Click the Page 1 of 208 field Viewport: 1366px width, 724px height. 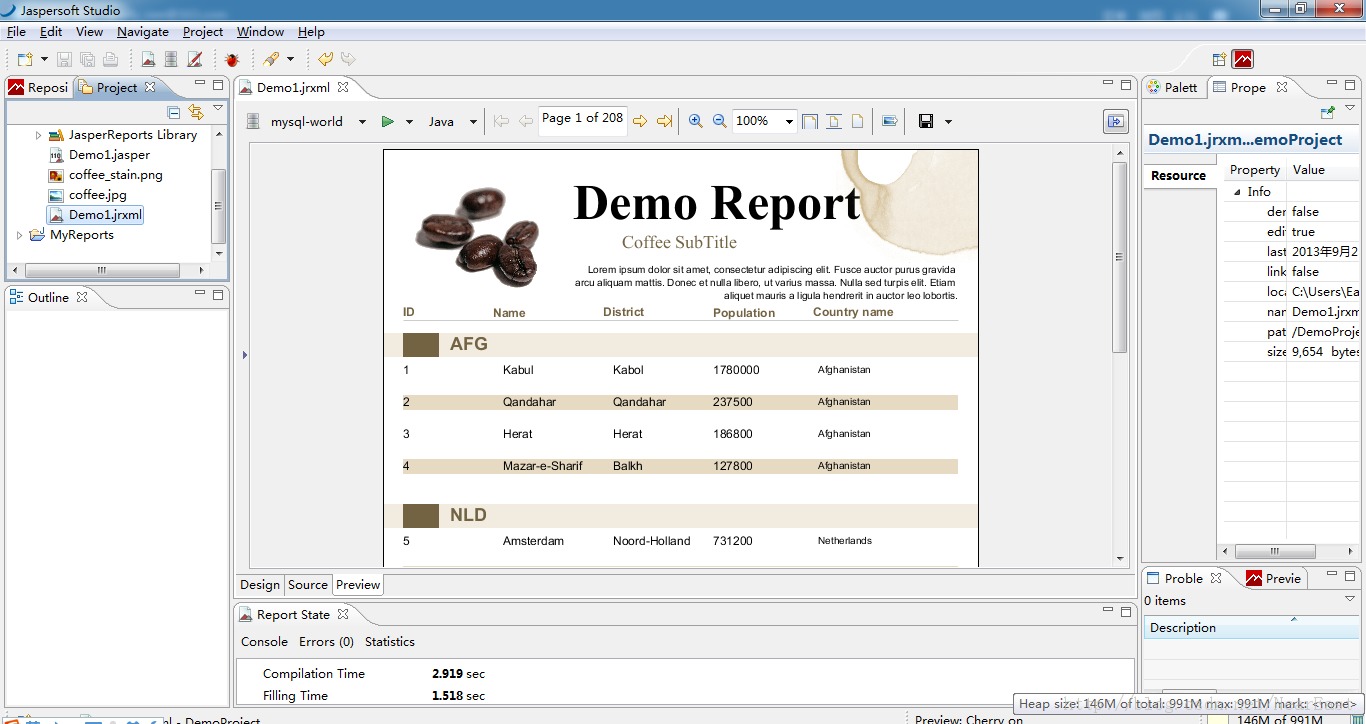point(582,118)
